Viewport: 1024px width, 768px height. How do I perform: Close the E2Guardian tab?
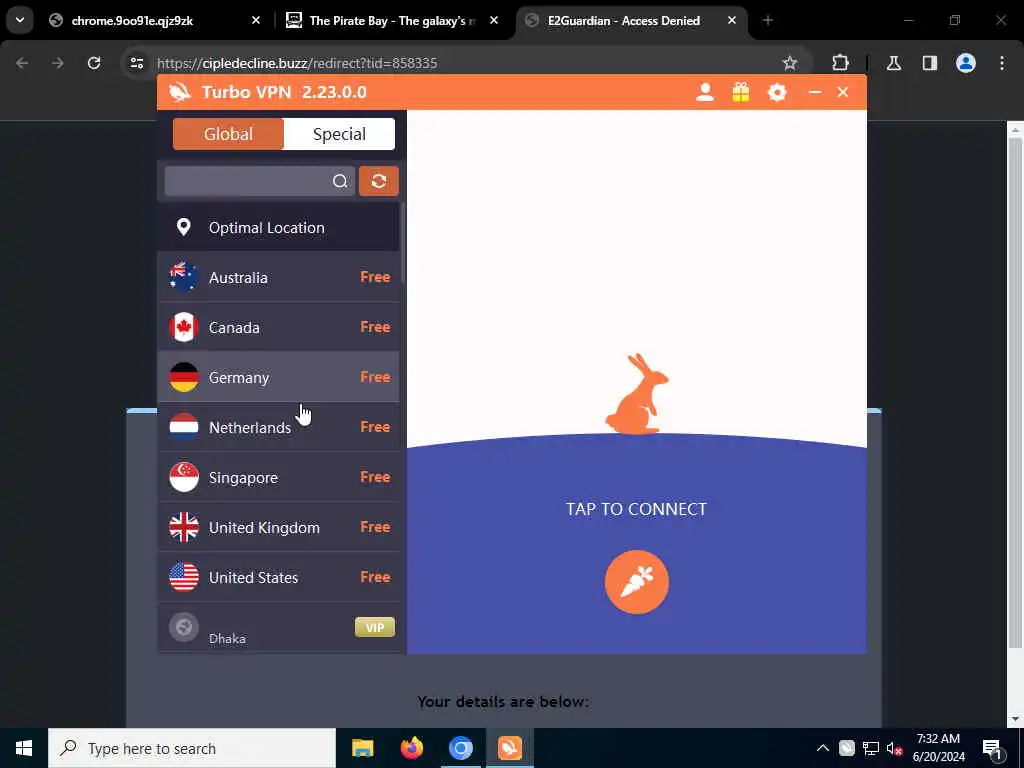click(731, 20)
